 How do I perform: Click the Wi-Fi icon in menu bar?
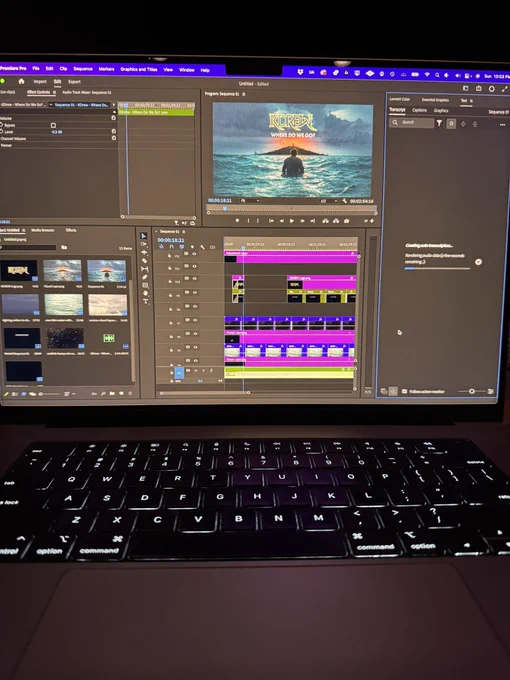[427, 75]
